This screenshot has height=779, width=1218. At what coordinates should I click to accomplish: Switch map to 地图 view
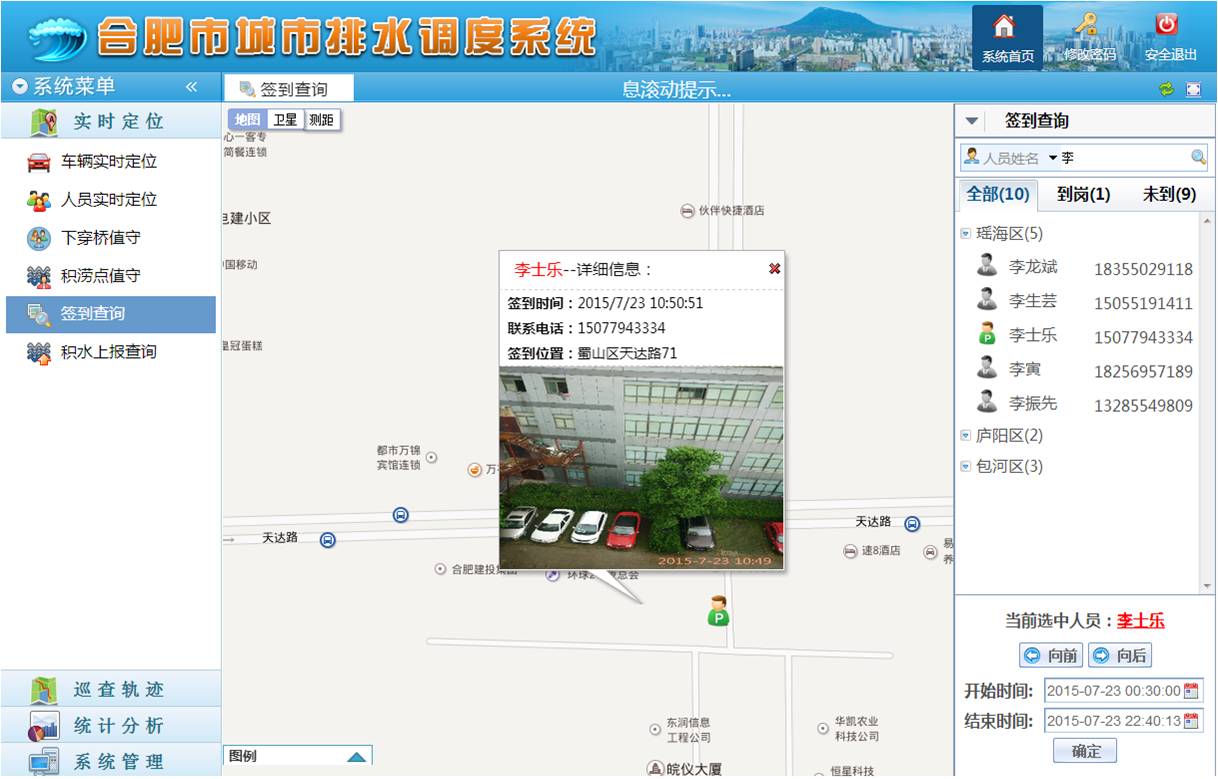[247, 120]
